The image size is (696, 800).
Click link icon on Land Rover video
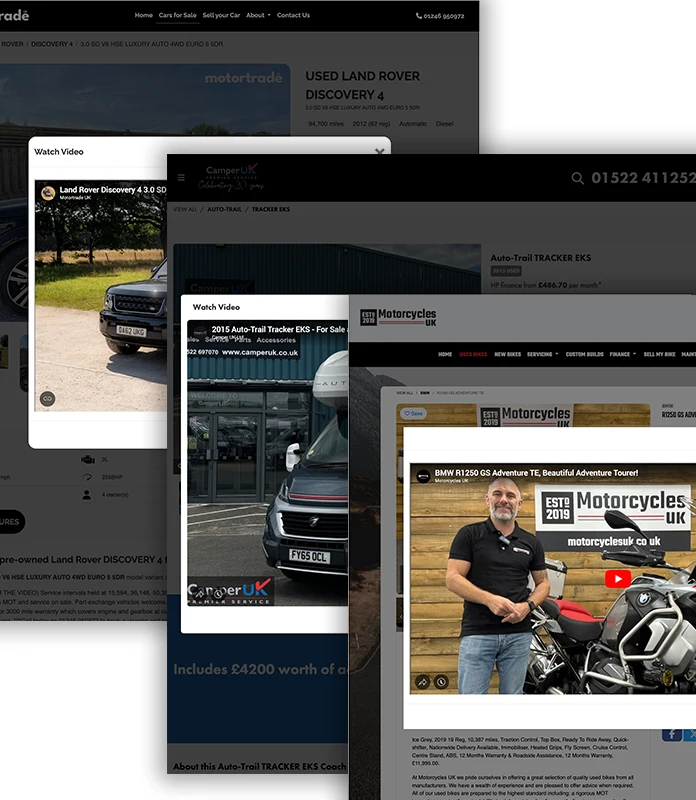[47, 398]
